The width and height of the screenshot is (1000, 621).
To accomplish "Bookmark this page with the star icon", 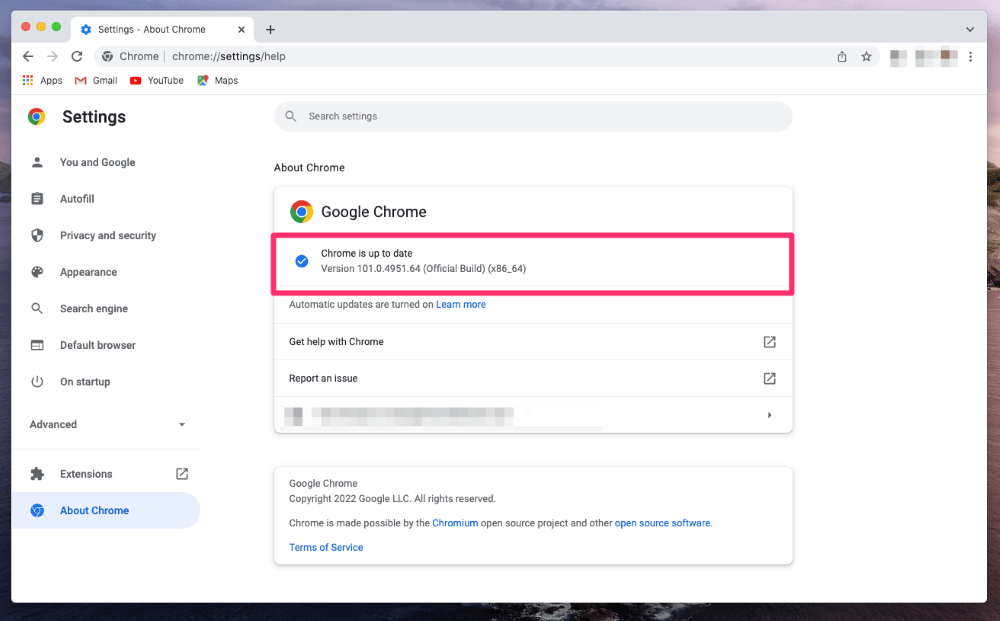I will 866,57.
